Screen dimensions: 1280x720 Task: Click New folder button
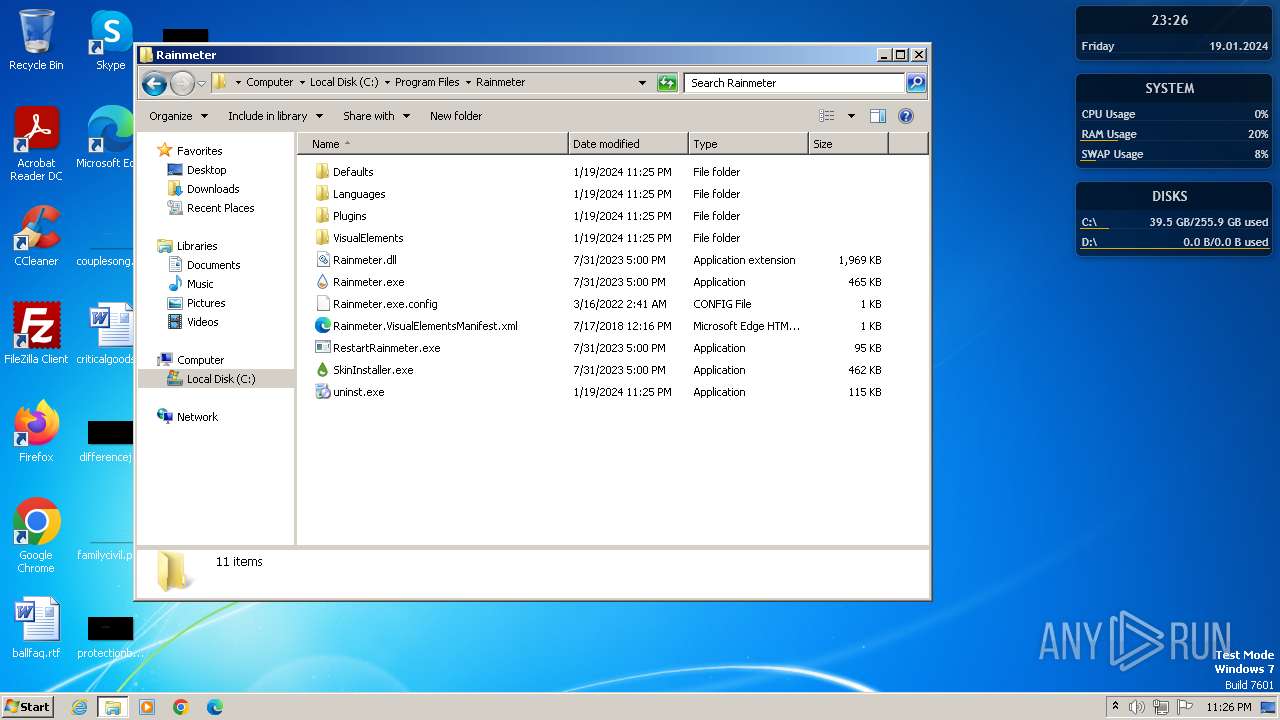pos(456,116)
